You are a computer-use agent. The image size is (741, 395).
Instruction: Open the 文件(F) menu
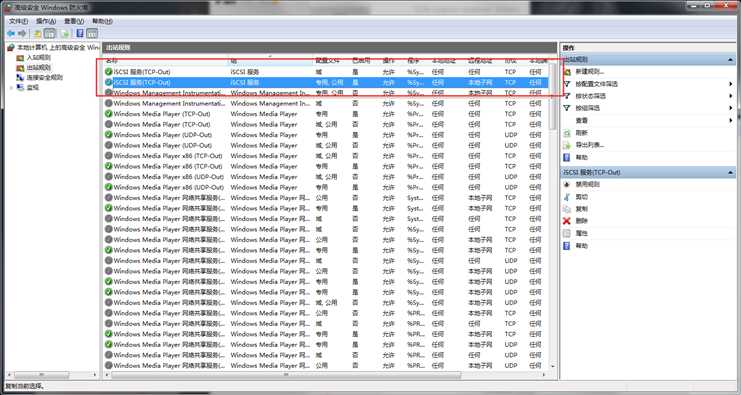tap(18, 21)
